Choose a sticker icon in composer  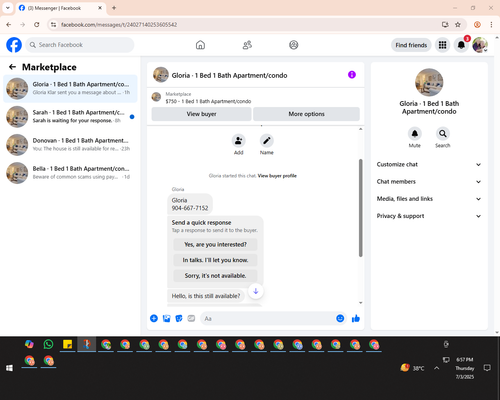[x=179, y=318]
